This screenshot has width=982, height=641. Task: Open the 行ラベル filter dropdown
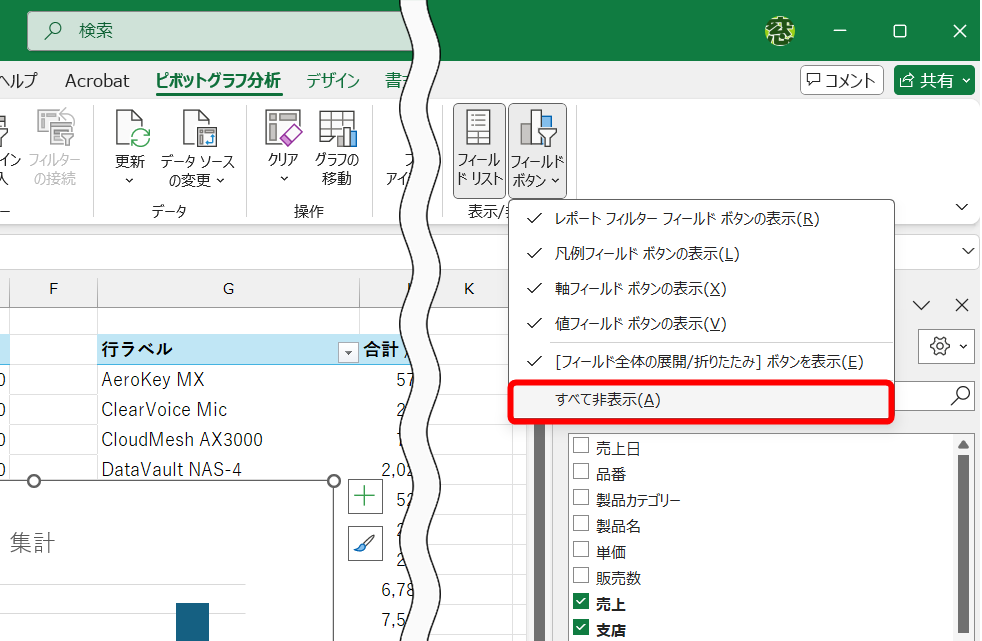point(347,350)
